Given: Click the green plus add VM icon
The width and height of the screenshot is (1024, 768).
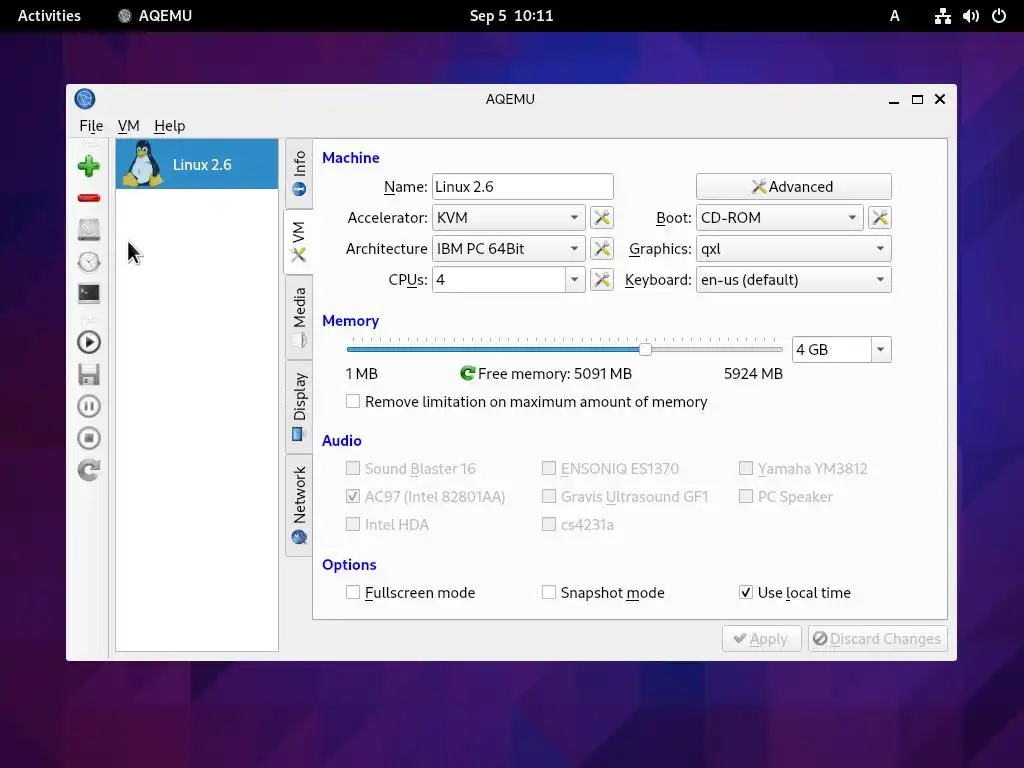Looking at the screenshot, I should 89,166.
